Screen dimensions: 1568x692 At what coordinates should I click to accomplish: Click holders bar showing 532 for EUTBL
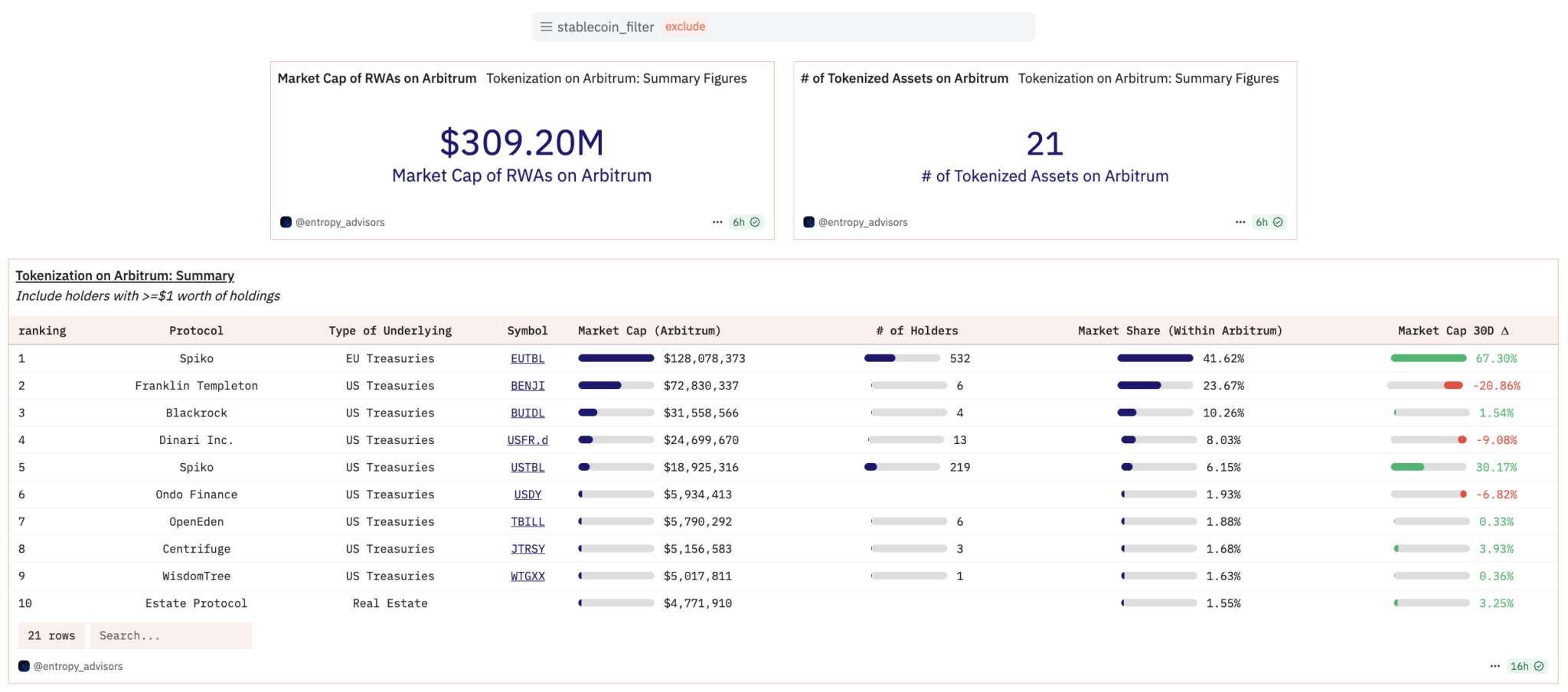pyautogui.click(x=902, y=358)
